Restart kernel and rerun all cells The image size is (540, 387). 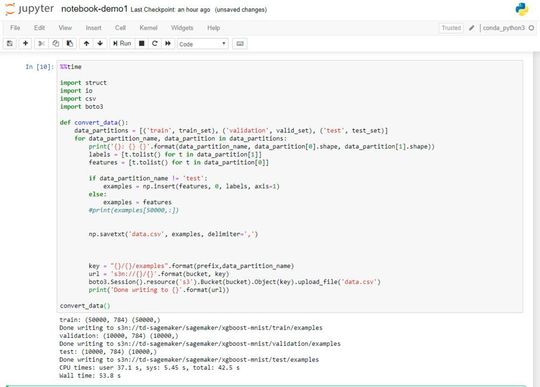168,43
